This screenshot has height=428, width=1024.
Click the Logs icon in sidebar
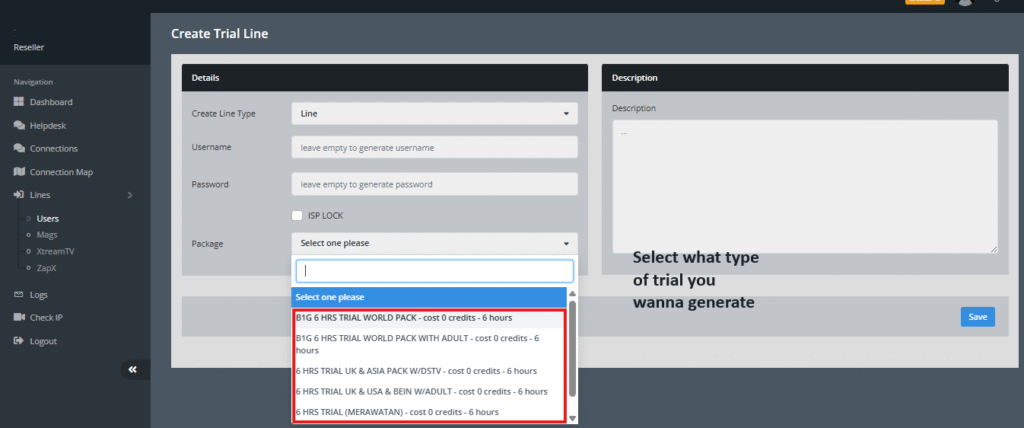pyautogui.click(x=19, y=295)
